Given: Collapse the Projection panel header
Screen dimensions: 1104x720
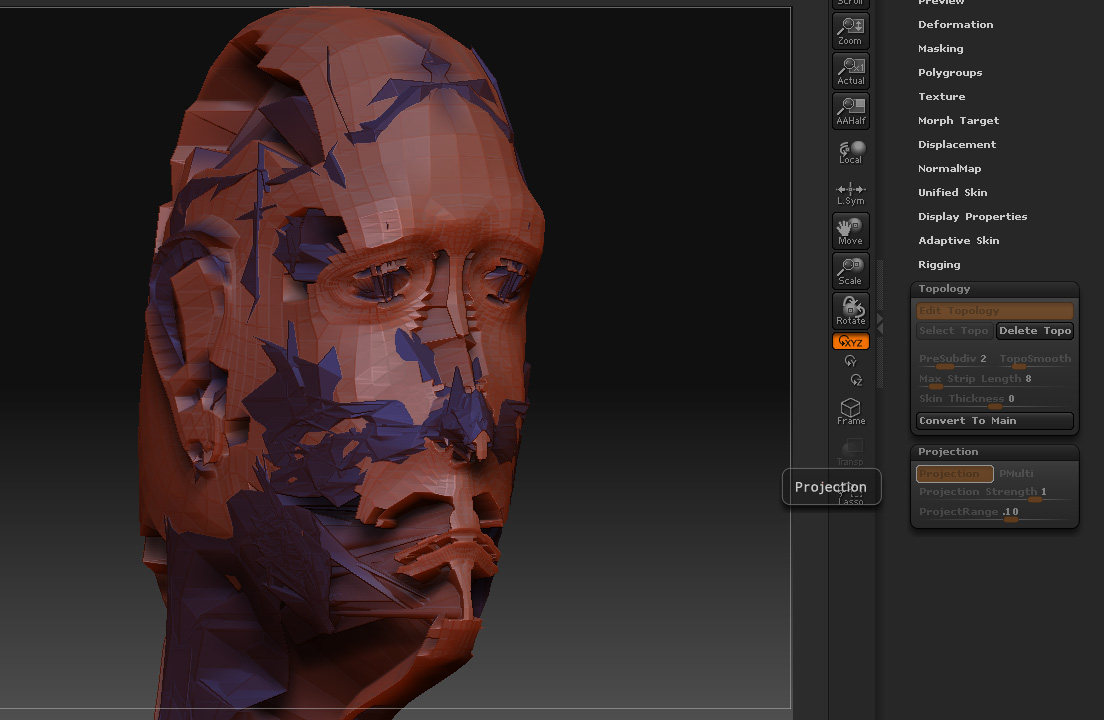Looking at the screenshot, I should coord(994,452).
